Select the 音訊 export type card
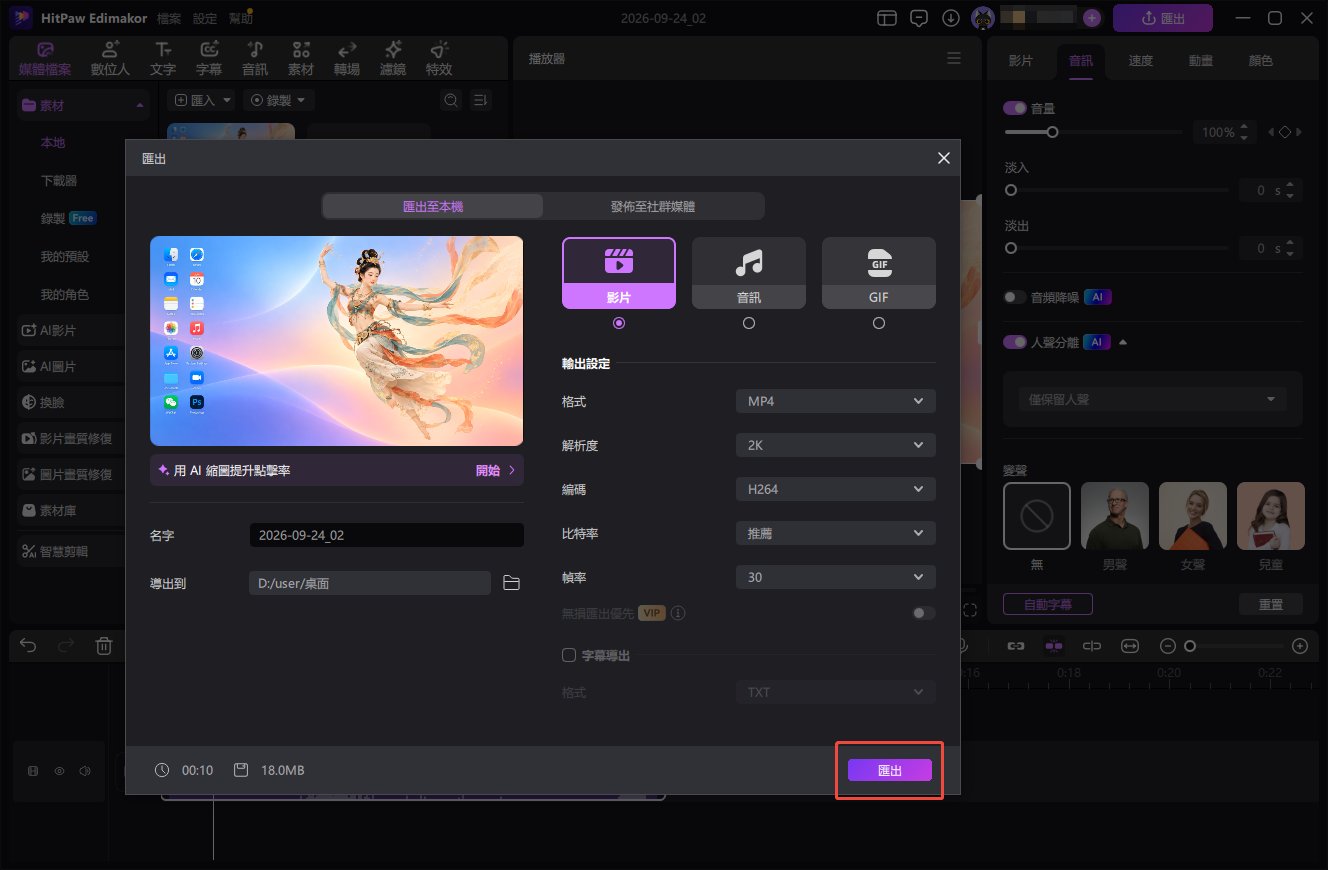This screenshot has width=1328, height=870. tap(749, 273)
